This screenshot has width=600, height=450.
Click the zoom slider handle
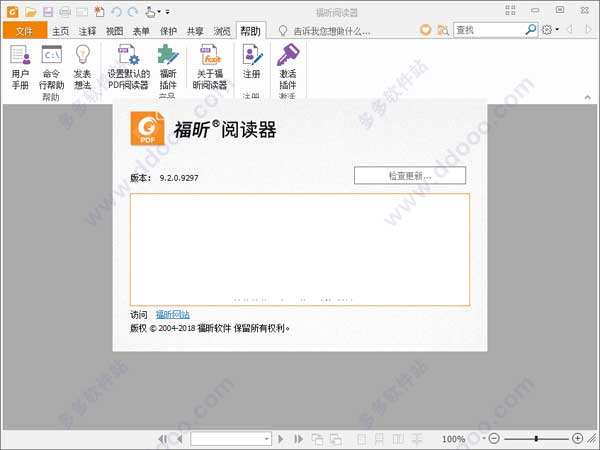coord(536,439)
